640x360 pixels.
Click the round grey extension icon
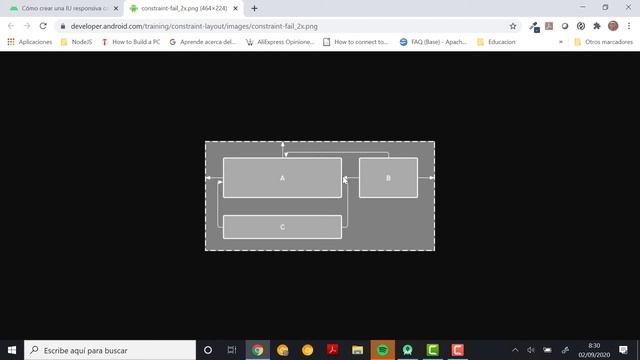565,26
